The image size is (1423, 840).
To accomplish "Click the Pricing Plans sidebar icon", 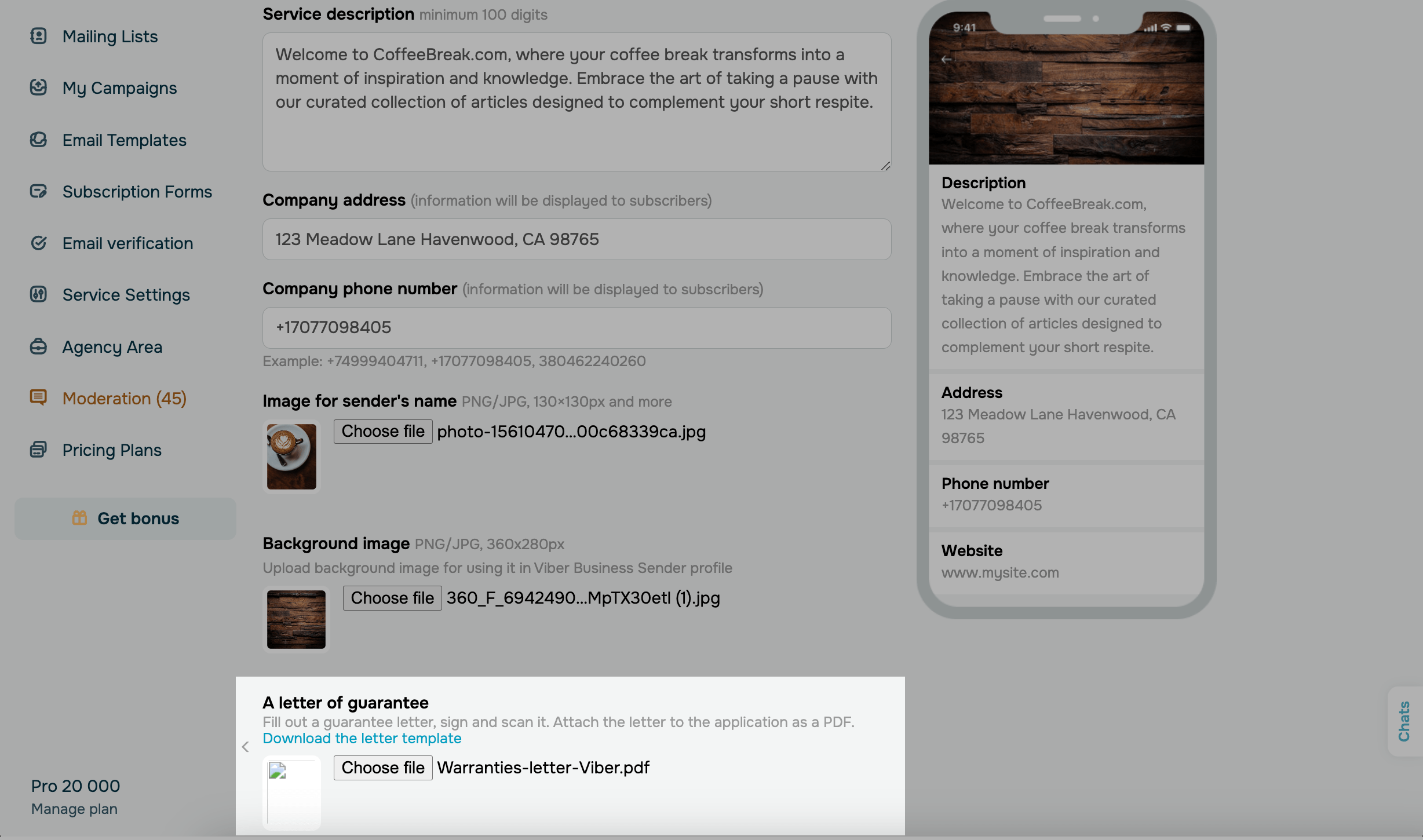I will (x=38, y=450).
